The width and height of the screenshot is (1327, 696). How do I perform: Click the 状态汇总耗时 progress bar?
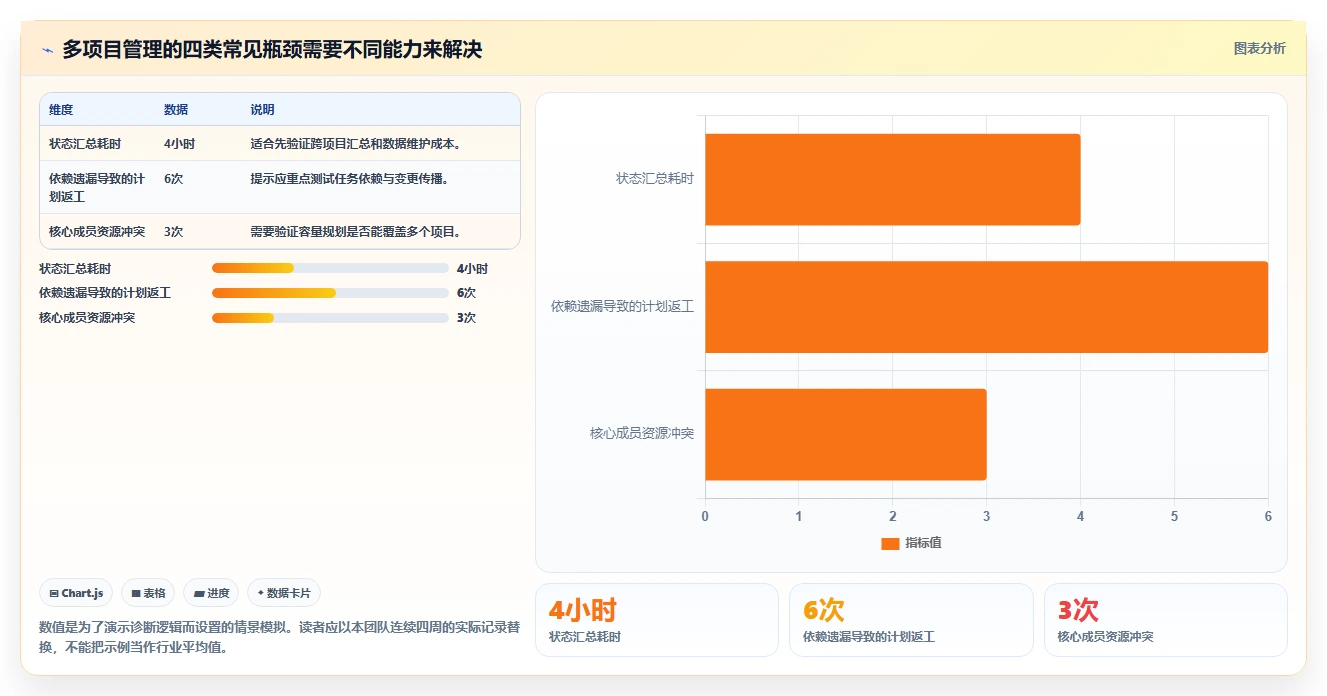330,268
